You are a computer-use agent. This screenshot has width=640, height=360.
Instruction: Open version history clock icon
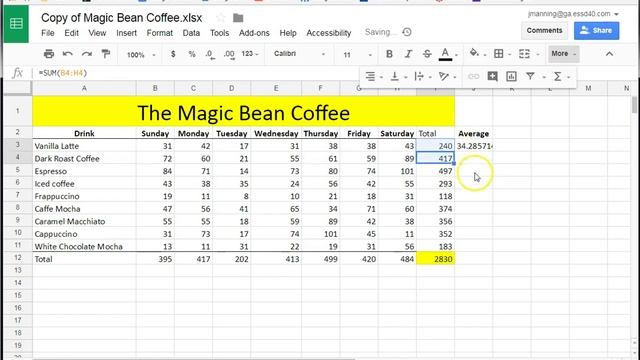[407, 32]
